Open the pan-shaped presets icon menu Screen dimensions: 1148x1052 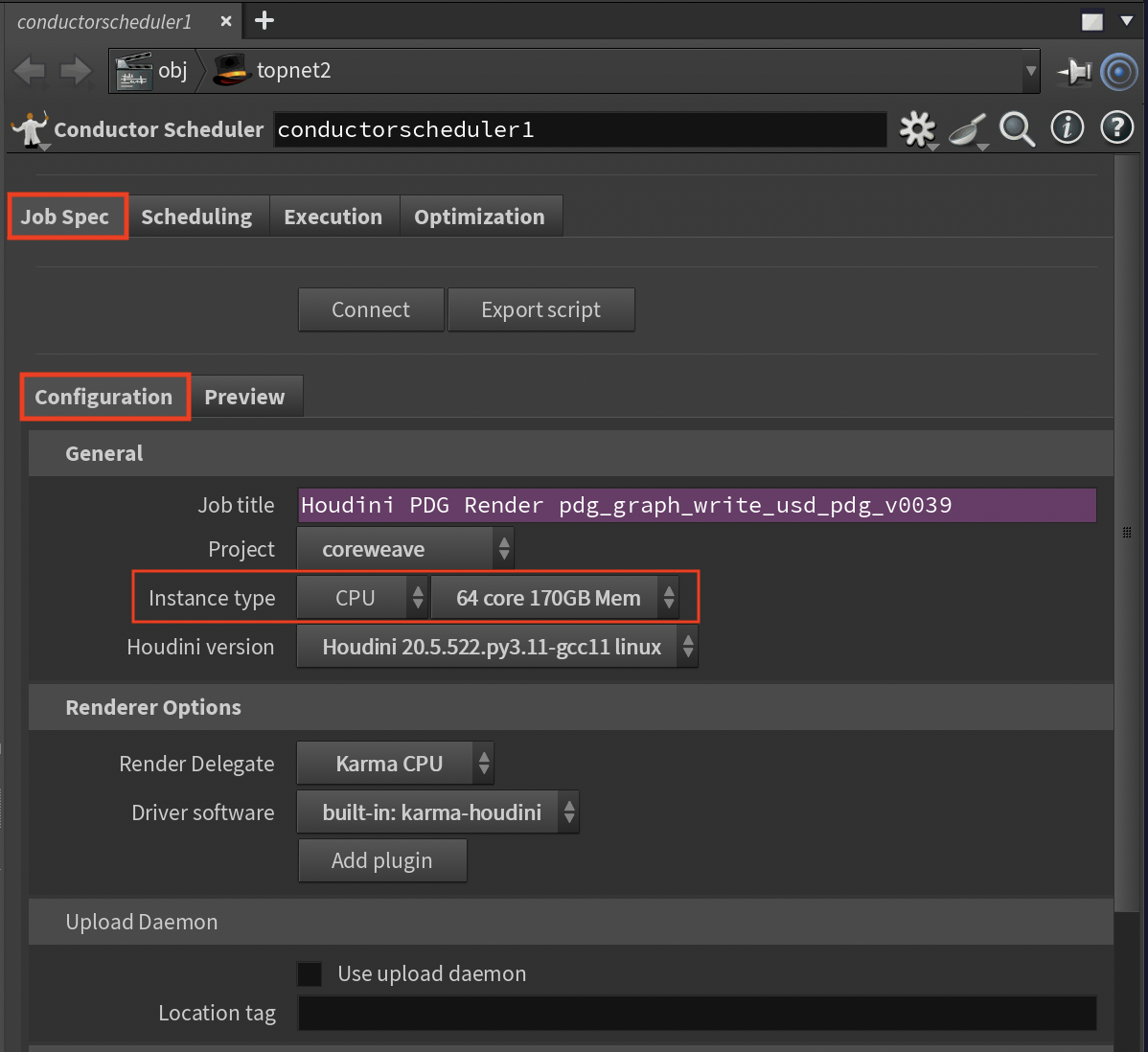tap(967, 130)
